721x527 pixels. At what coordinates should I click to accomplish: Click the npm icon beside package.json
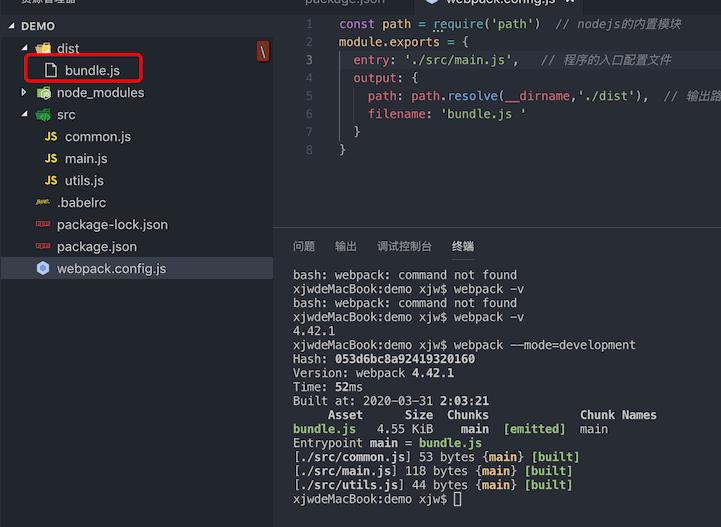[43, 246]
